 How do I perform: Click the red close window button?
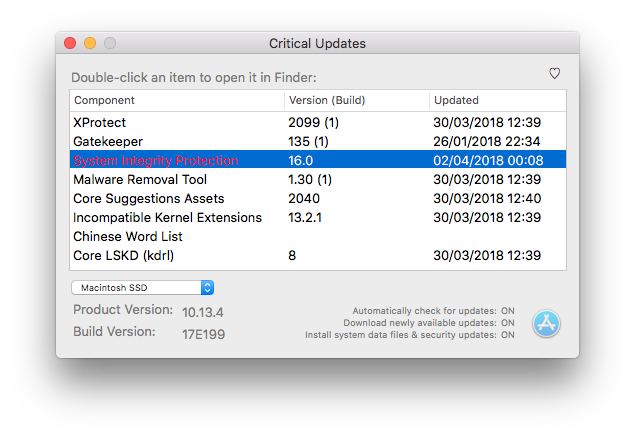(70, 43)
